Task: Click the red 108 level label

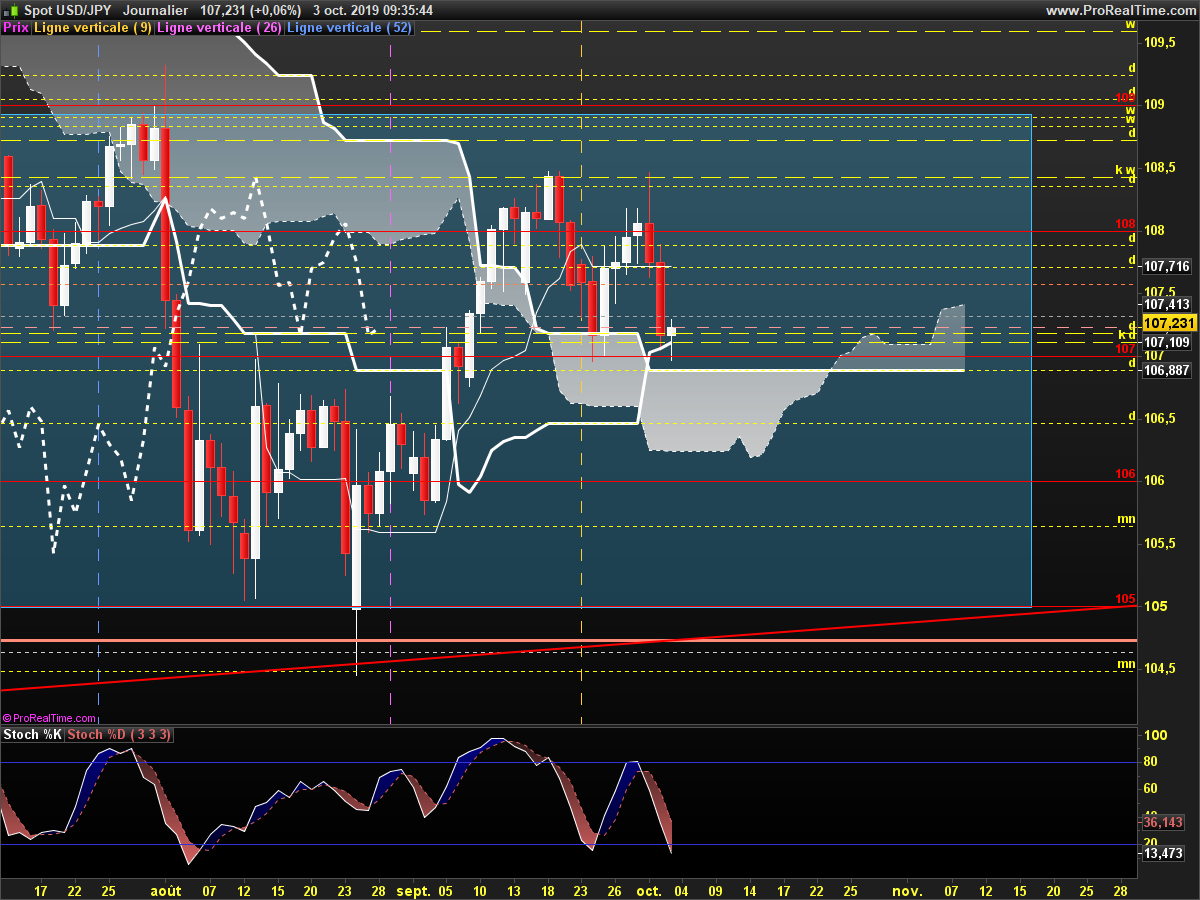Action: (1125, 224)
